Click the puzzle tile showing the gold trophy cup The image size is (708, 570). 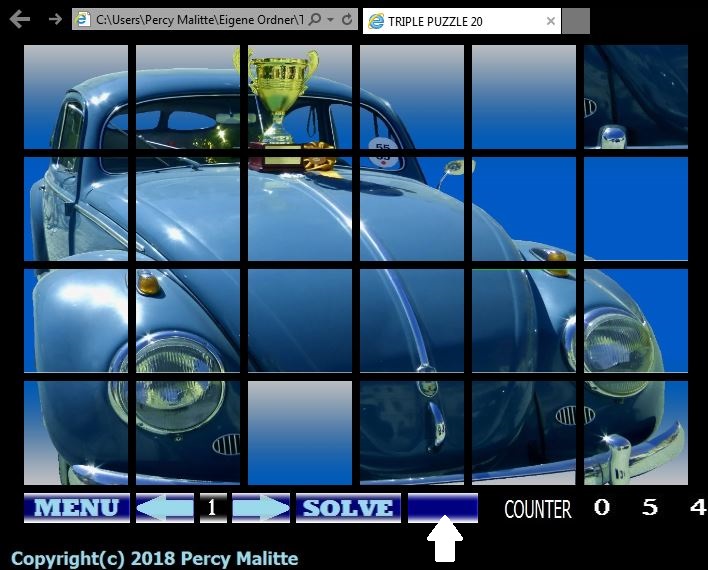coord(300,97)
